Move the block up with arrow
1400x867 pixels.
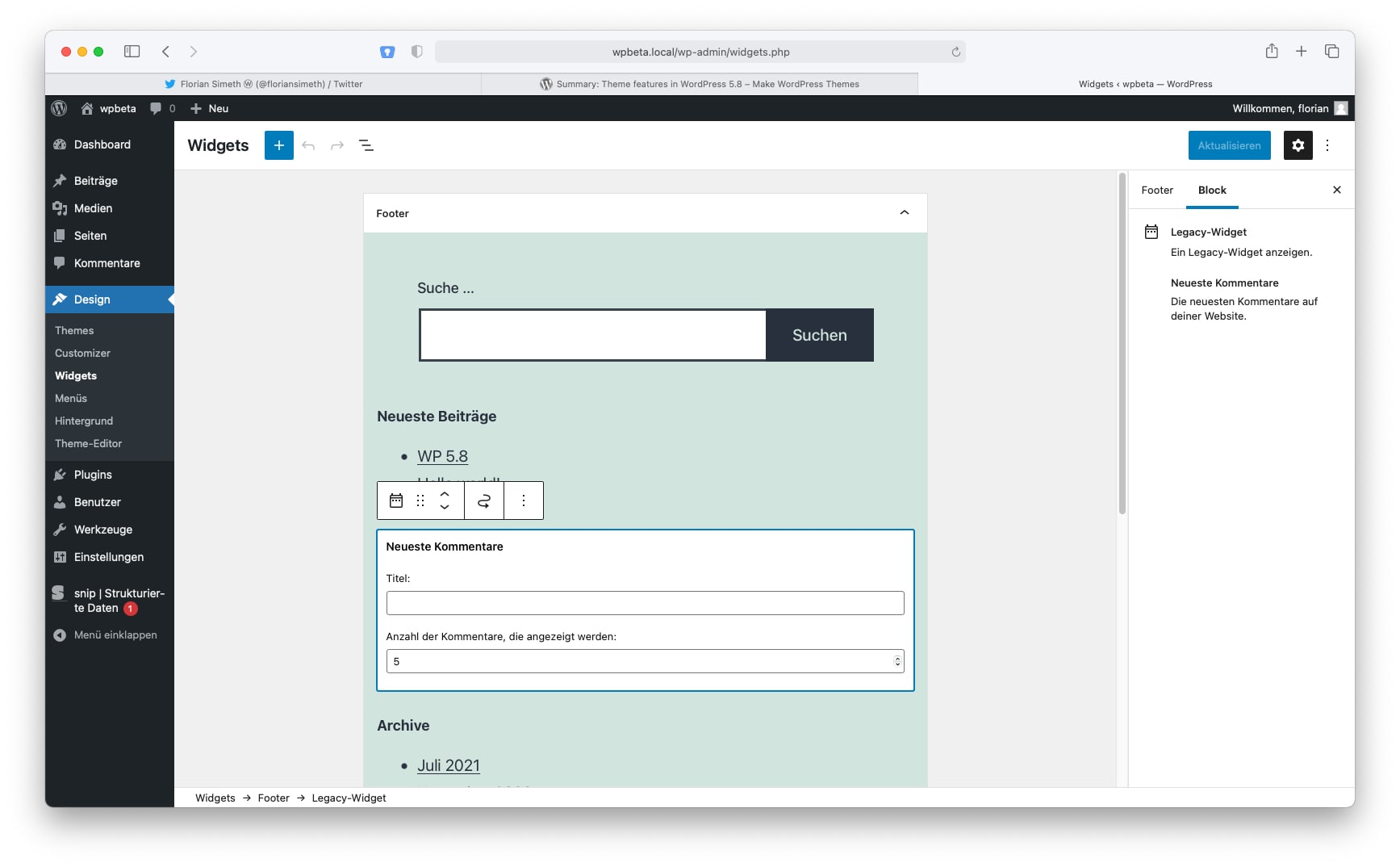[445, 493]
